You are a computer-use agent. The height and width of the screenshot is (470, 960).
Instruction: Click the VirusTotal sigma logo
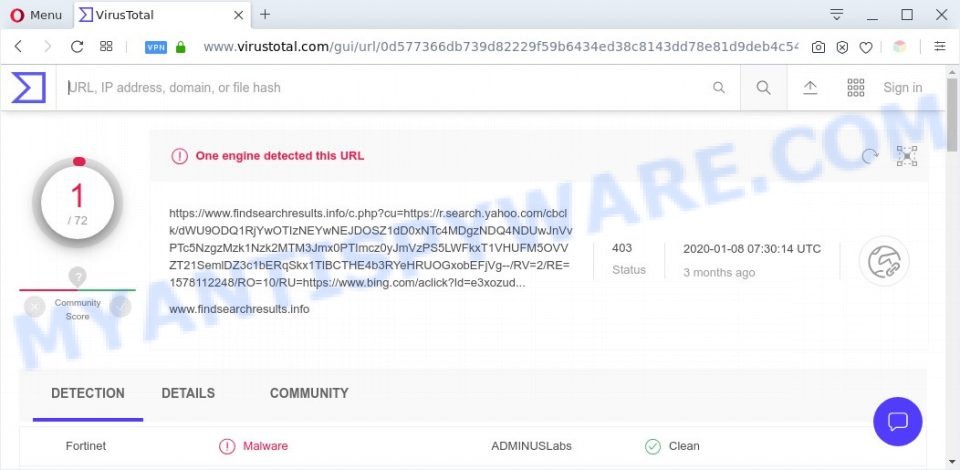tap(28, 88)
